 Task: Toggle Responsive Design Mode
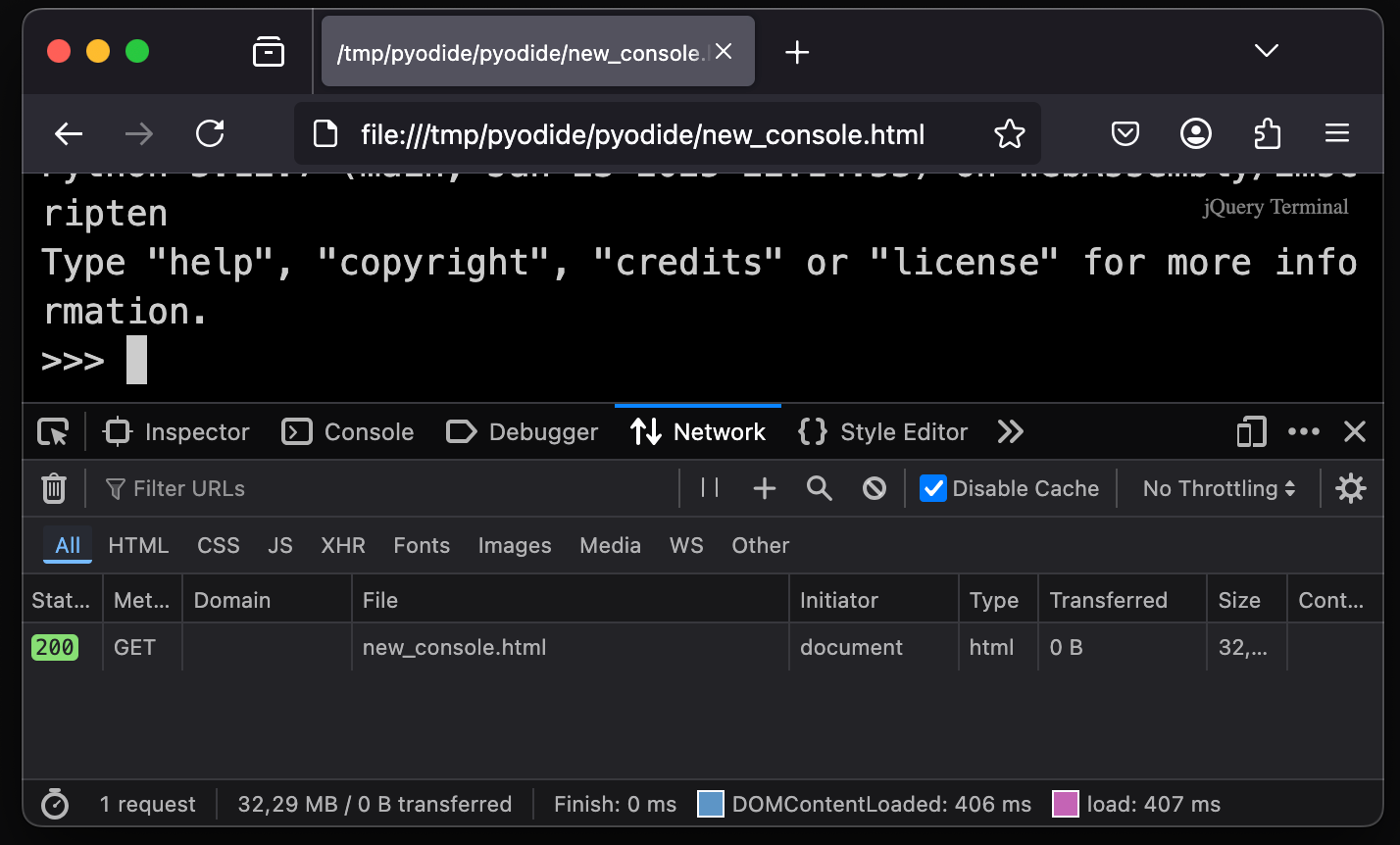point(1252,432)
